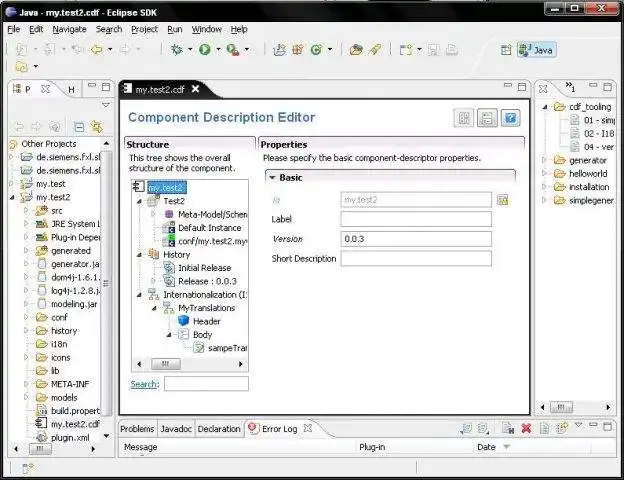
Task: Switch to the Problems tab
Action: pyautogui.click(x=137, y=429)
